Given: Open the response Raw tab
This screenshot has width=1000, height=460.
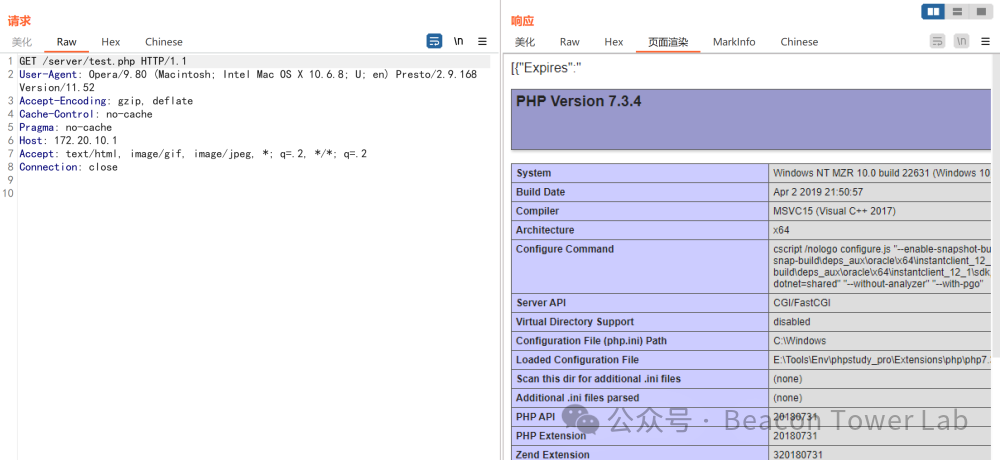Looking at the screenshot, I should 570,42.
